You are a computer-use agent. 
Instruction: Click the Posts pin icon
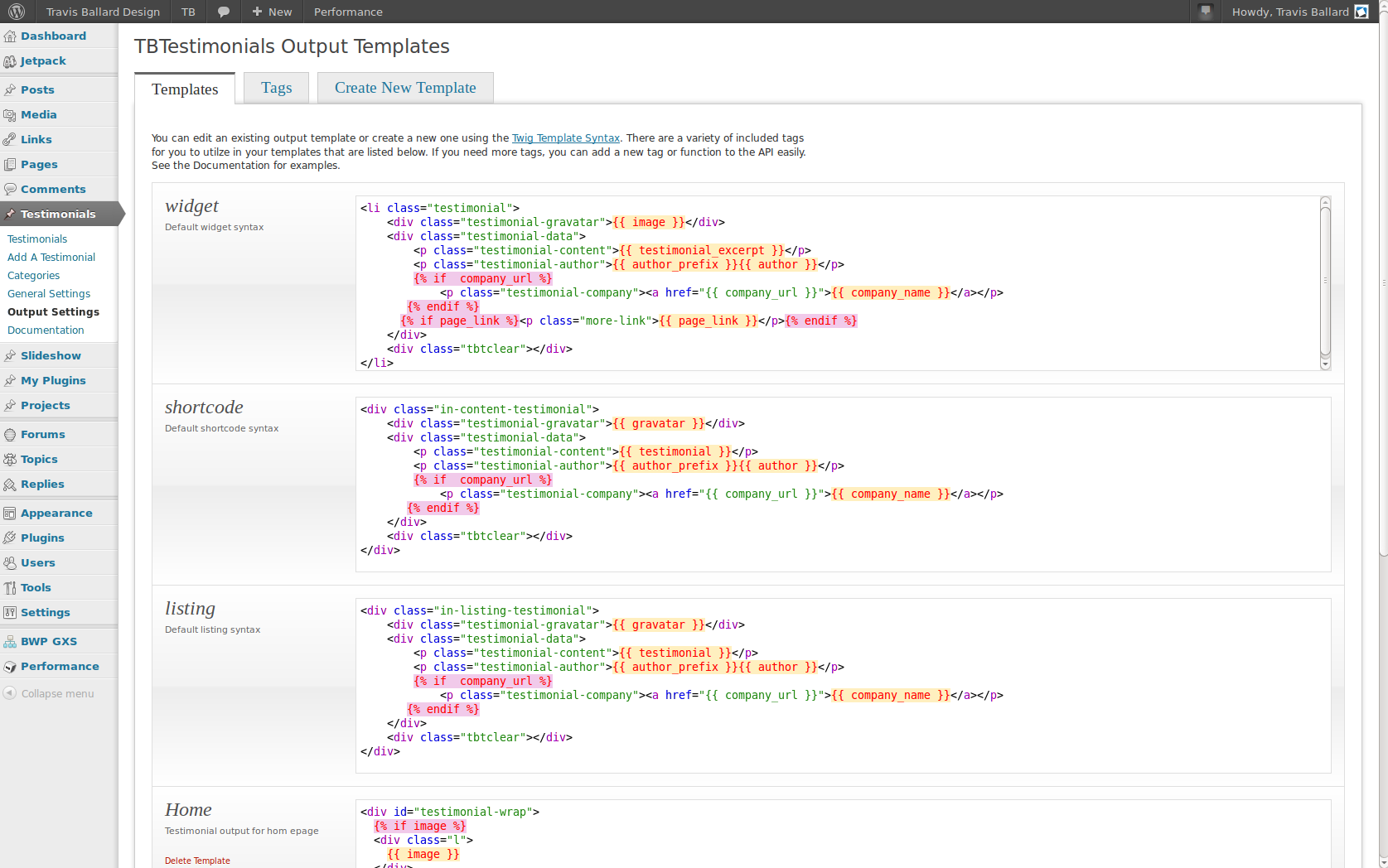[x=10, y=90]
